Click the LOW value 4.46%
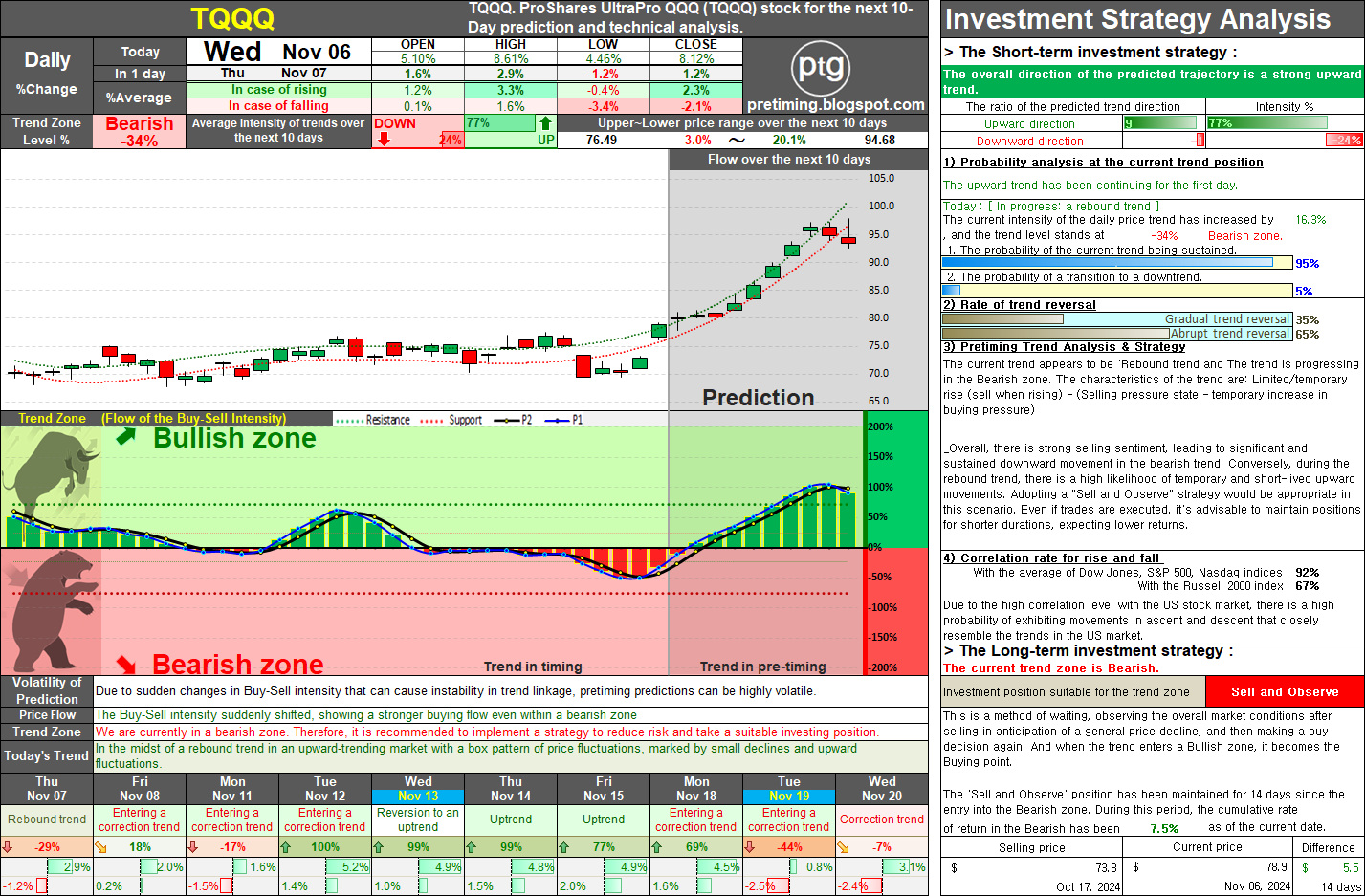 tap(604, 58)
